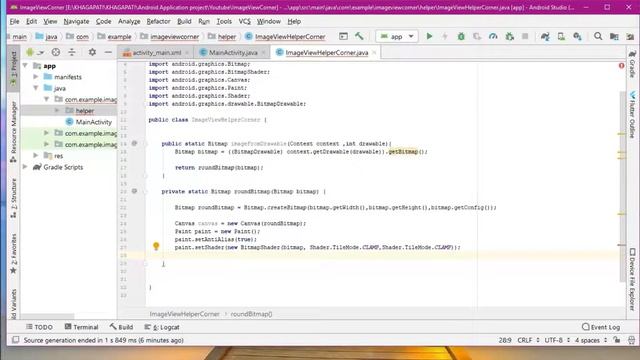Image resolution: width=640 pixels, height=360 pixels.
Task: Click the yellow lightbulb intention icon
Action: click(x=156, y=246)
